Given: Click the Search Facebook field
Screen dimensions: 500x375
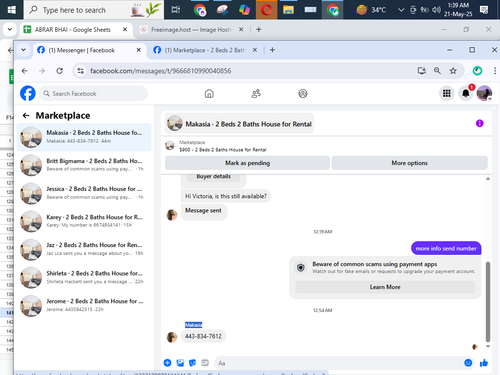Looking at the screenshot, I should coord(94,93).
